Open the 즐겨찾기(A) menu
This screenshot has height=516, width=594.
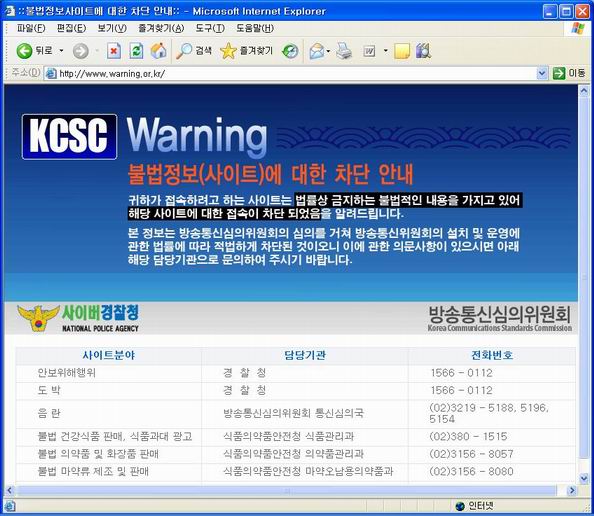point(161,28)
